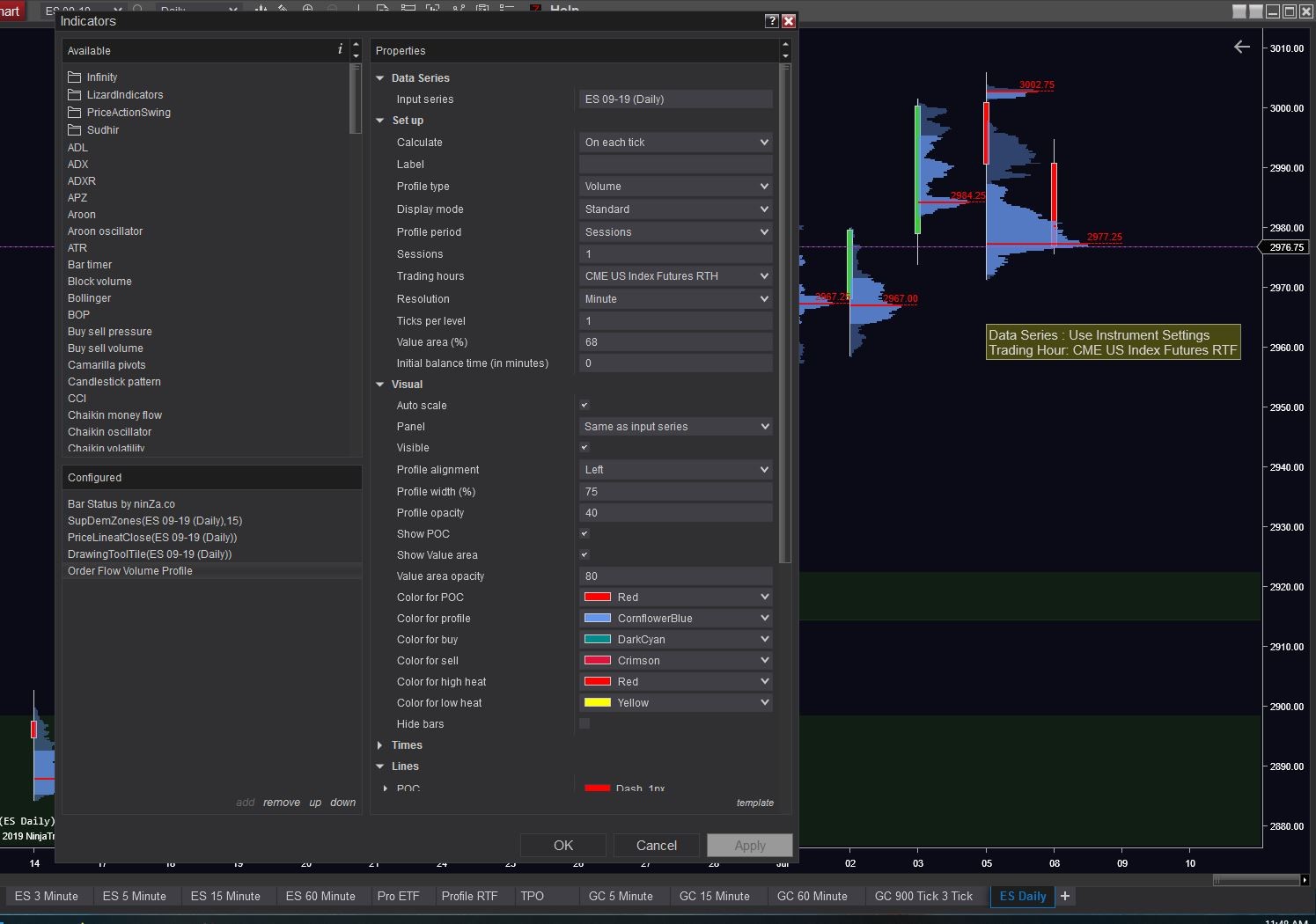The width and height of the screenshot is (1316, 924).
Task: Open the LizardIndicators folder
Action: [115, 95]
